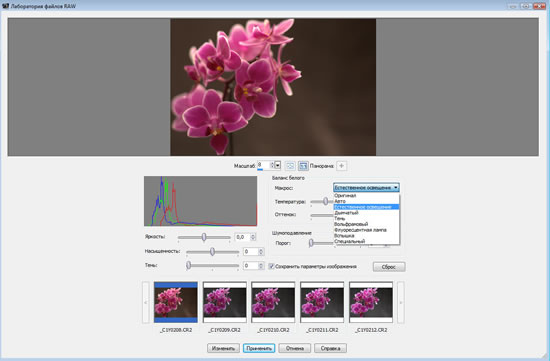Click the fit-image-to-window icon
The height and width of the screenshot is (361, 550).
click(303, 166)
